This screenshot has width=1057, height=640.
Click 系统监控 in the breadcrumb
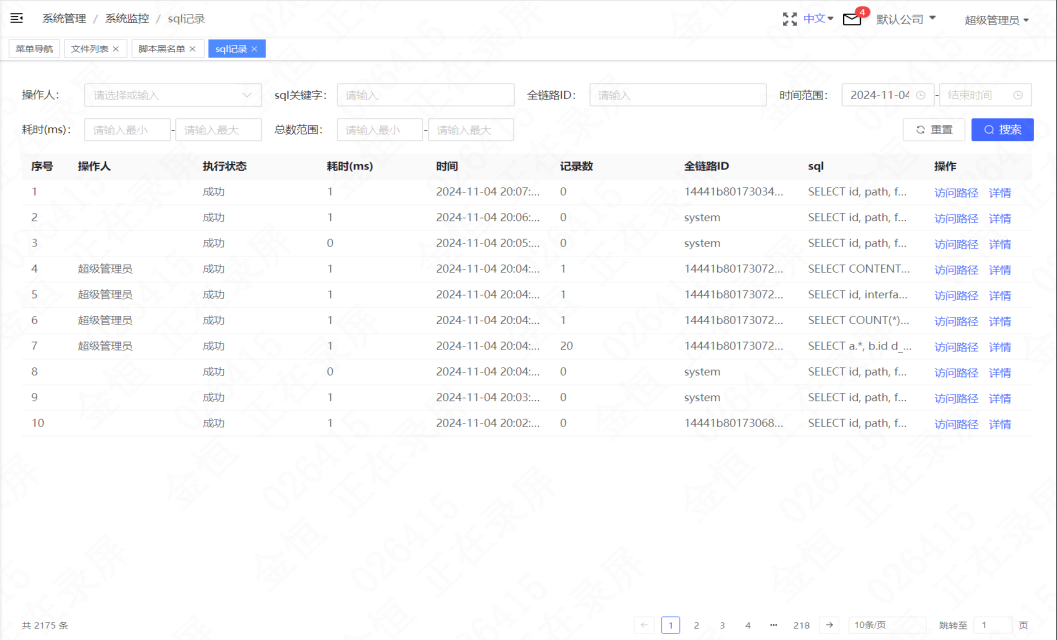(127, 18)
